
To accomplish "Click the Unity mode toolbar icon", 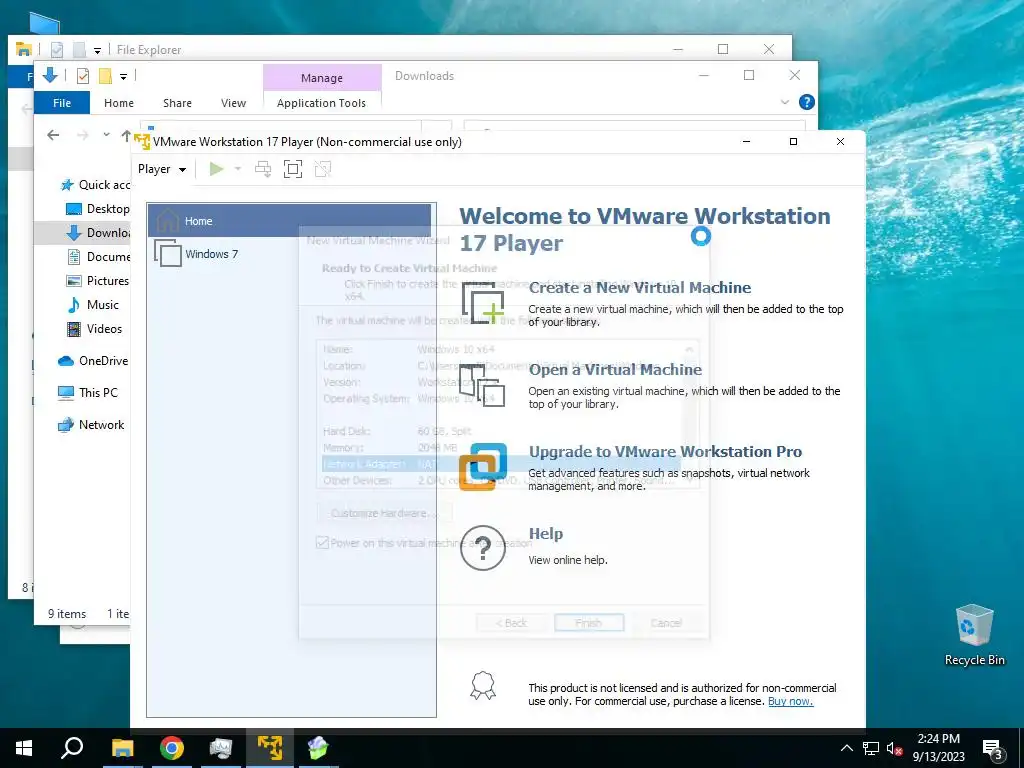I will pos(323,169).
